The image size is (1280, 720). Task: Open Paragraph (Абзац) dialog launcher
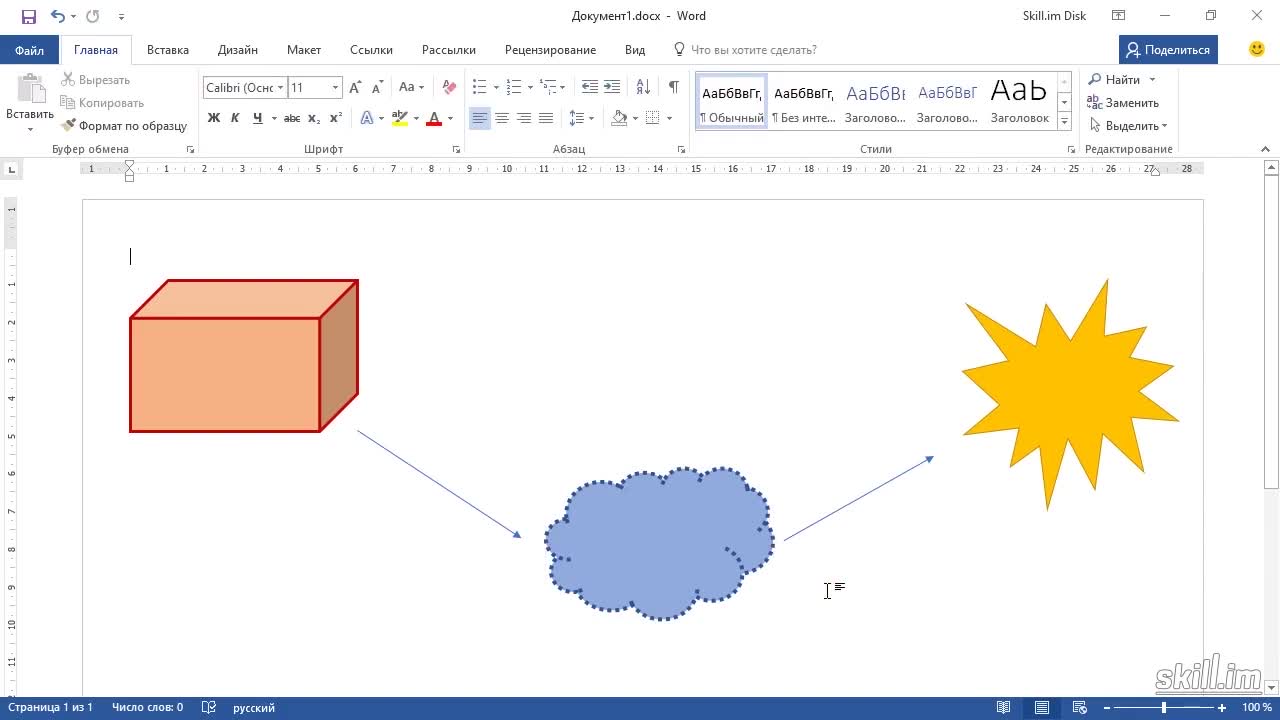point(682,149)
